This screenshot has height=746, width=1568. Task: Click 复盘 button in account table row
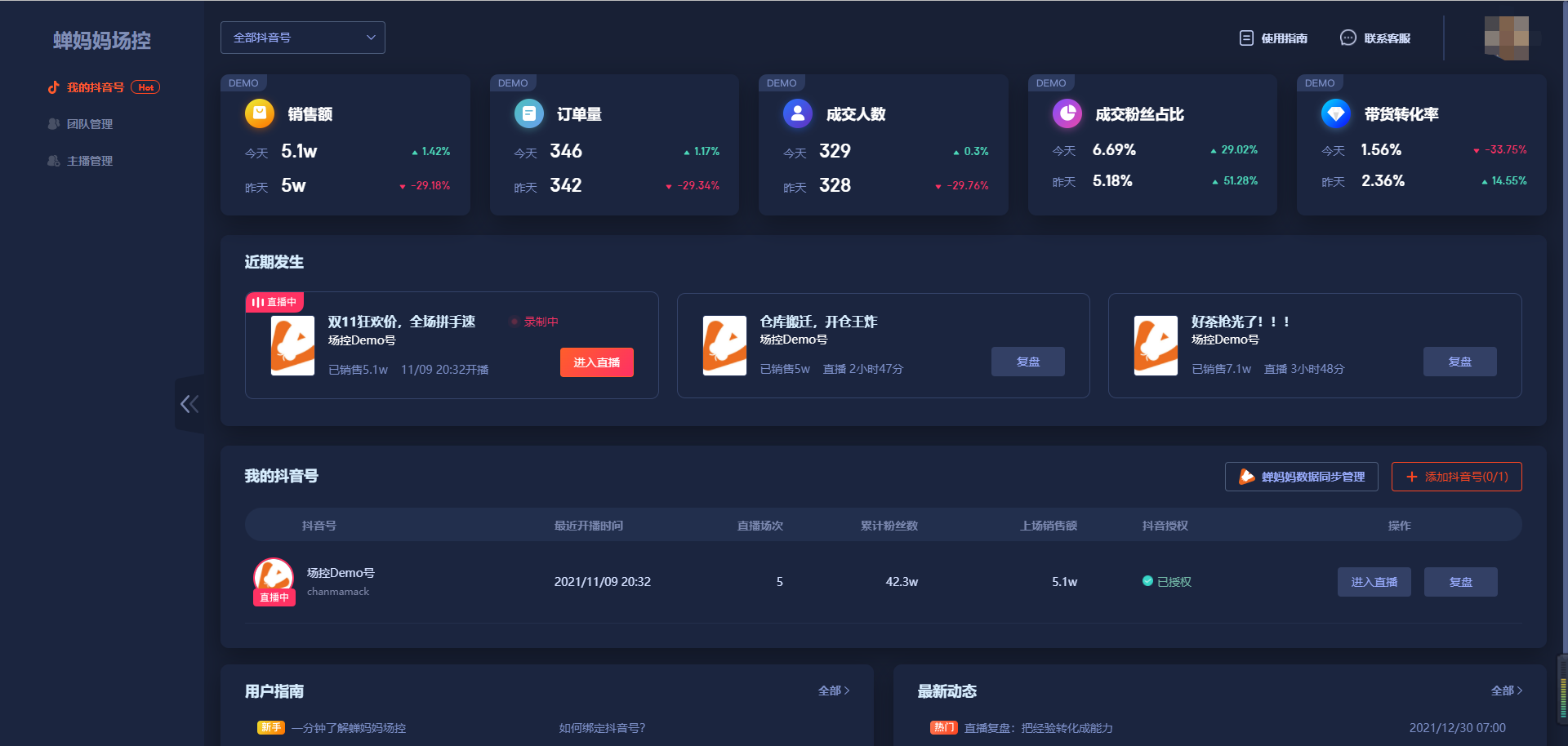pos(1461,582)
